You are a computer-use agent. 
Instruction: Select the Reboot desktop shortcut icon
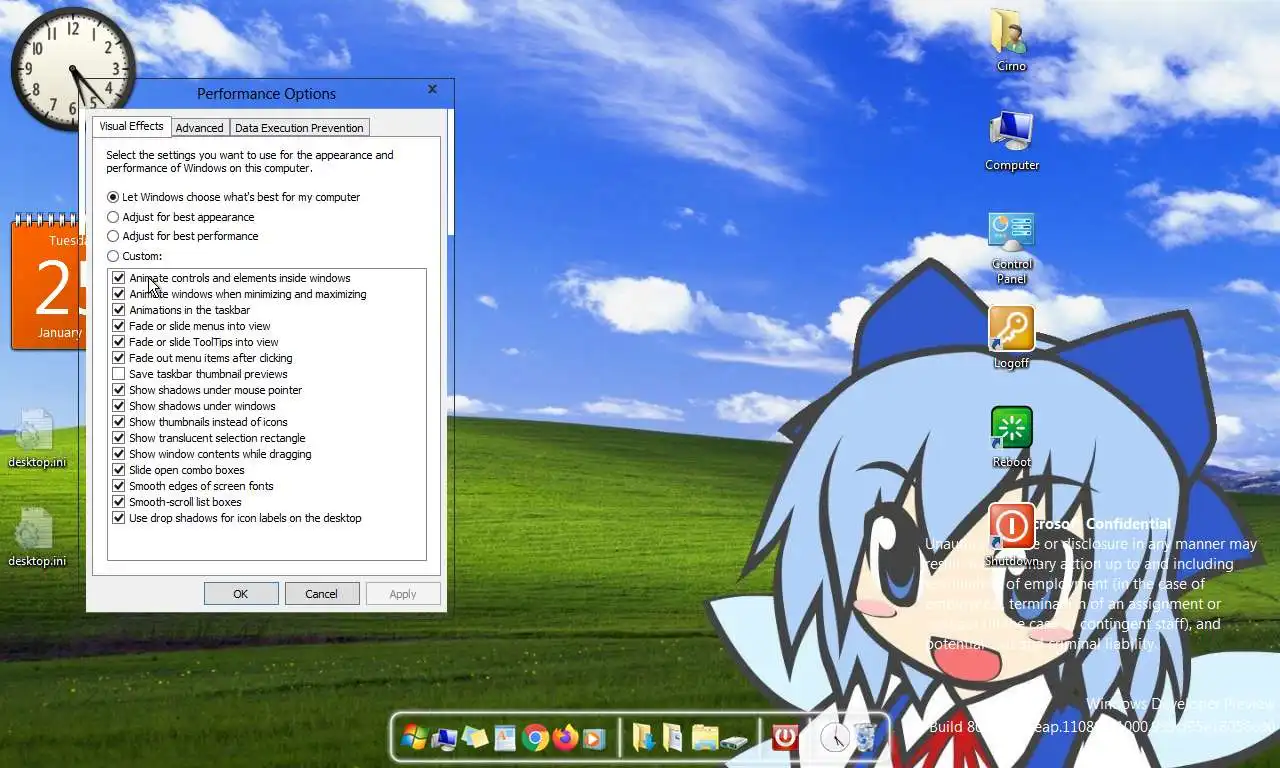pyautogui.click(x=1011, y=437)
